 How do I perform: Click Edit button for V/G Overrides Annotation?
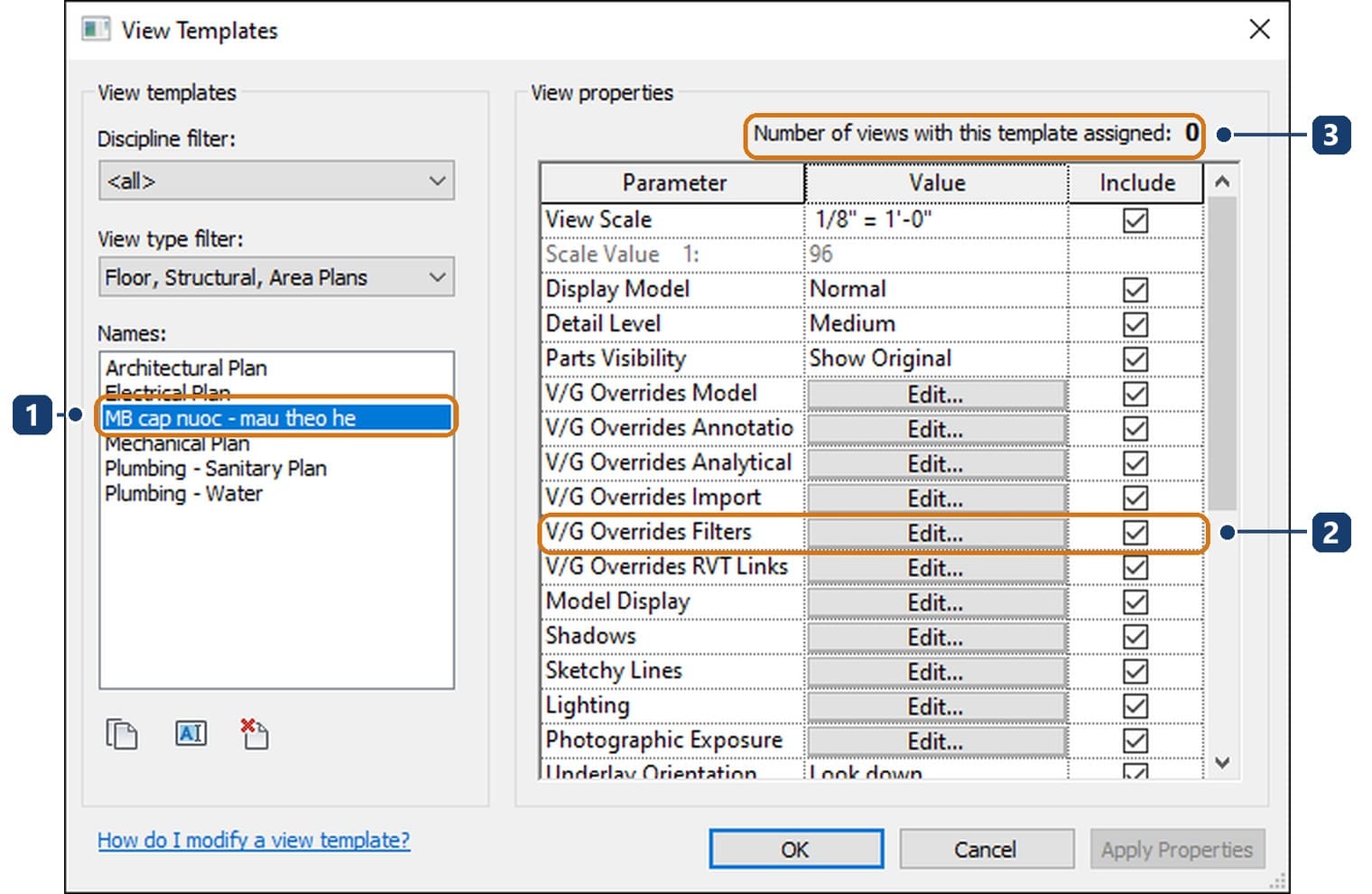pos(936,429)
